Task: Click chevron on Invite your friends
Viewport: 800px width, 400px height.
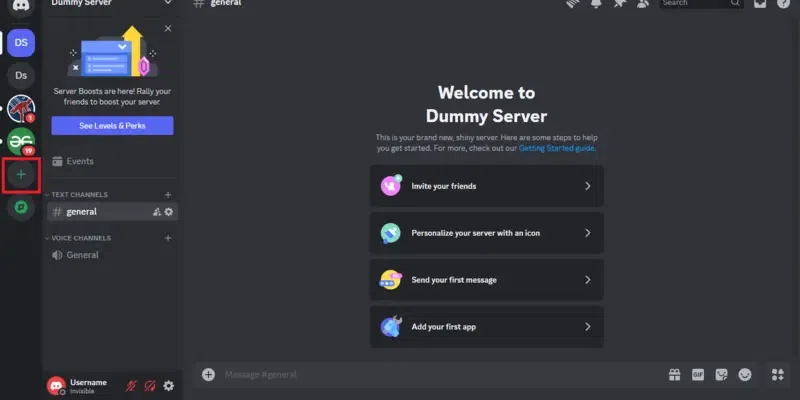Action: pyautogui.click(x=588, y=186)
